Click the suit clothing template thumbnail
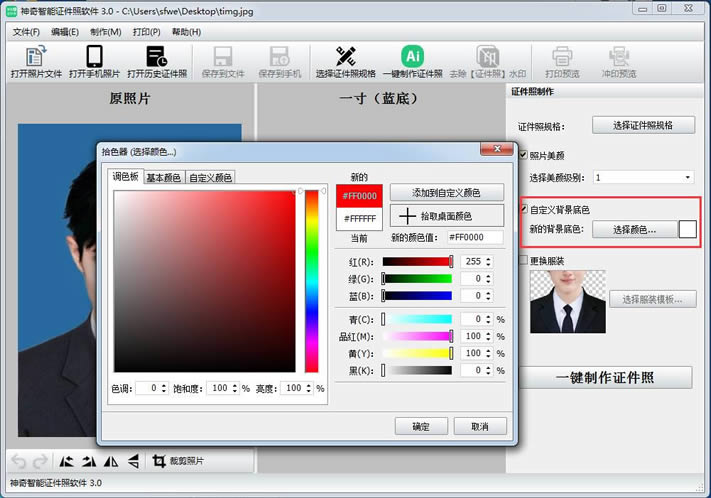Viewport: 711px width, 498px height. click(x=568, y=302)
